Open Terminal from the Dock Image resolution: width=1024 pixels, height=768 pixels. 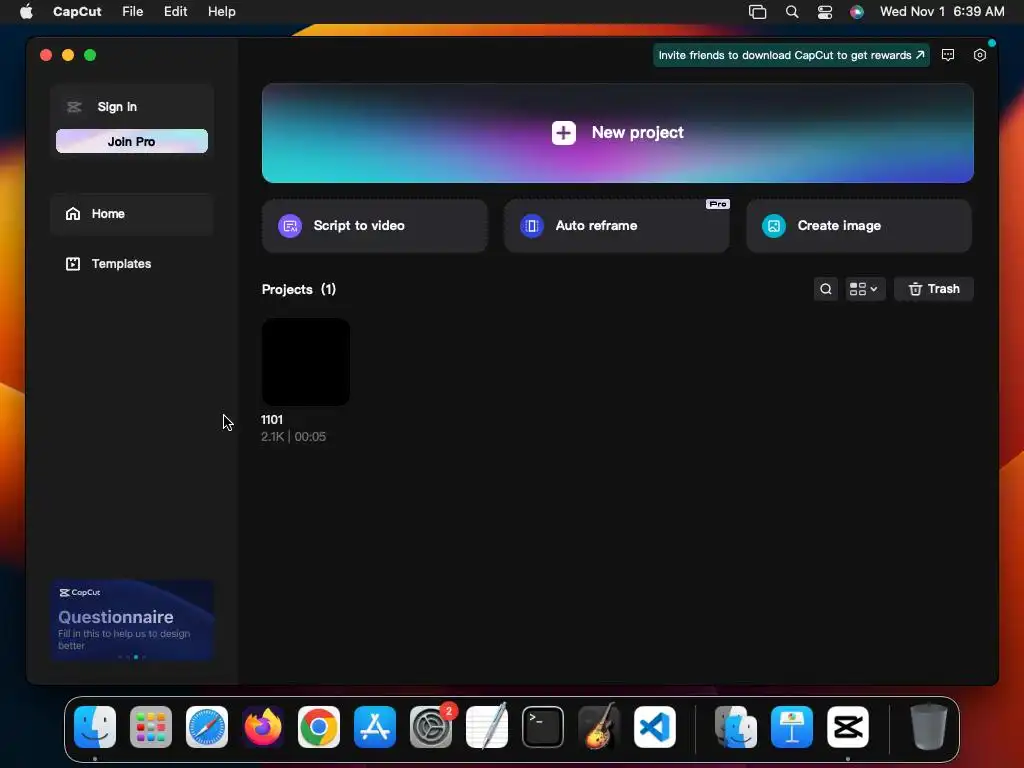click(543, 727)
